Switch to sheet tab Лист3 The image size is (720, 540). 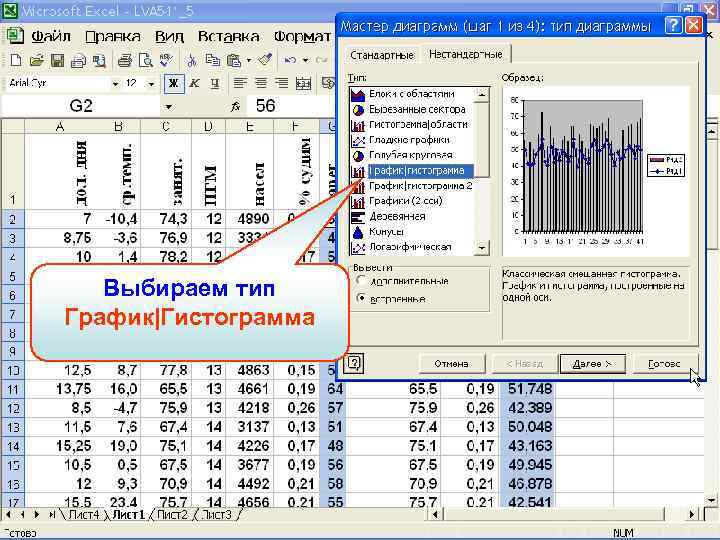click(x=217, y=515)
